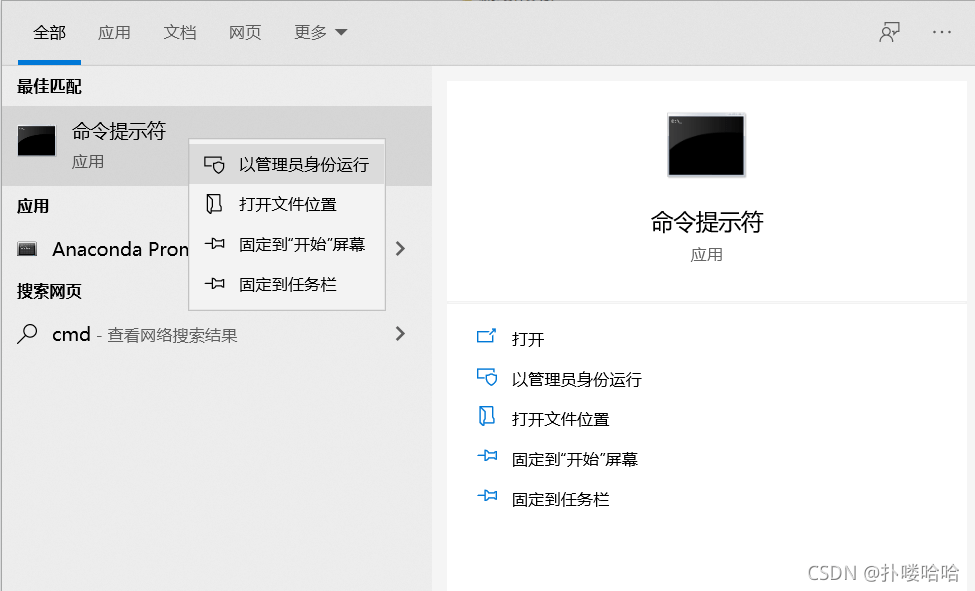The width and height of the screenshot is (975, 591).
Task: Click the Anaconda Prompt app icon
Action: (28, 249)
